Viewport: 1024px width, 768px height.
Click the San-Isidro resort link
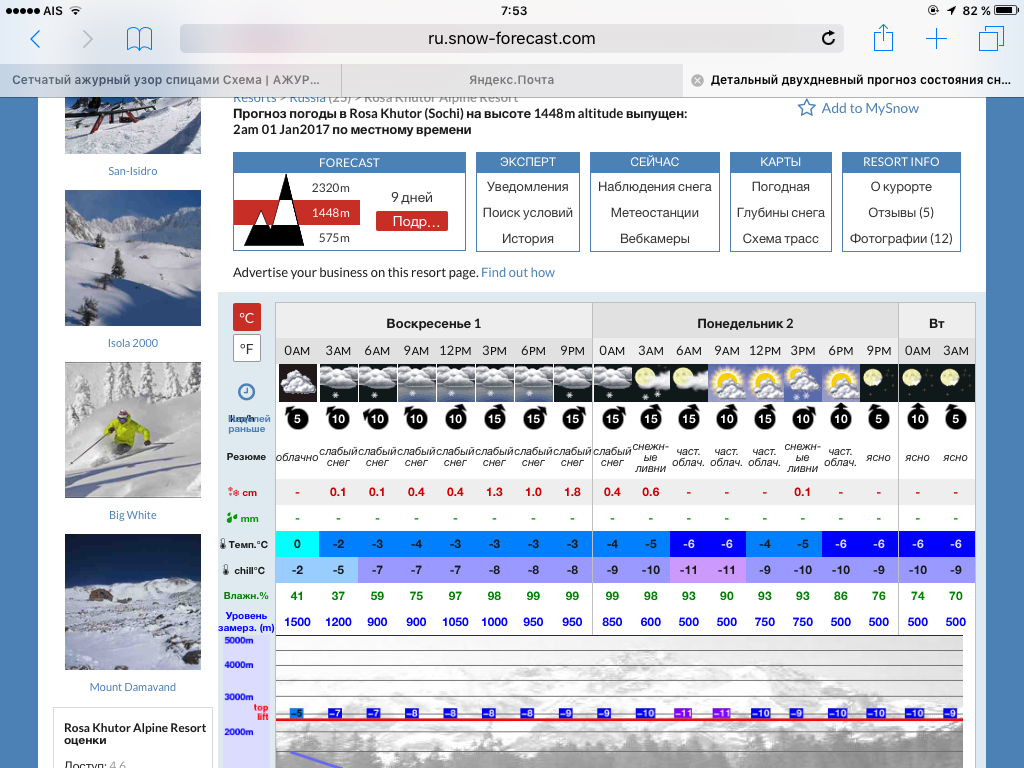point(133,171)
